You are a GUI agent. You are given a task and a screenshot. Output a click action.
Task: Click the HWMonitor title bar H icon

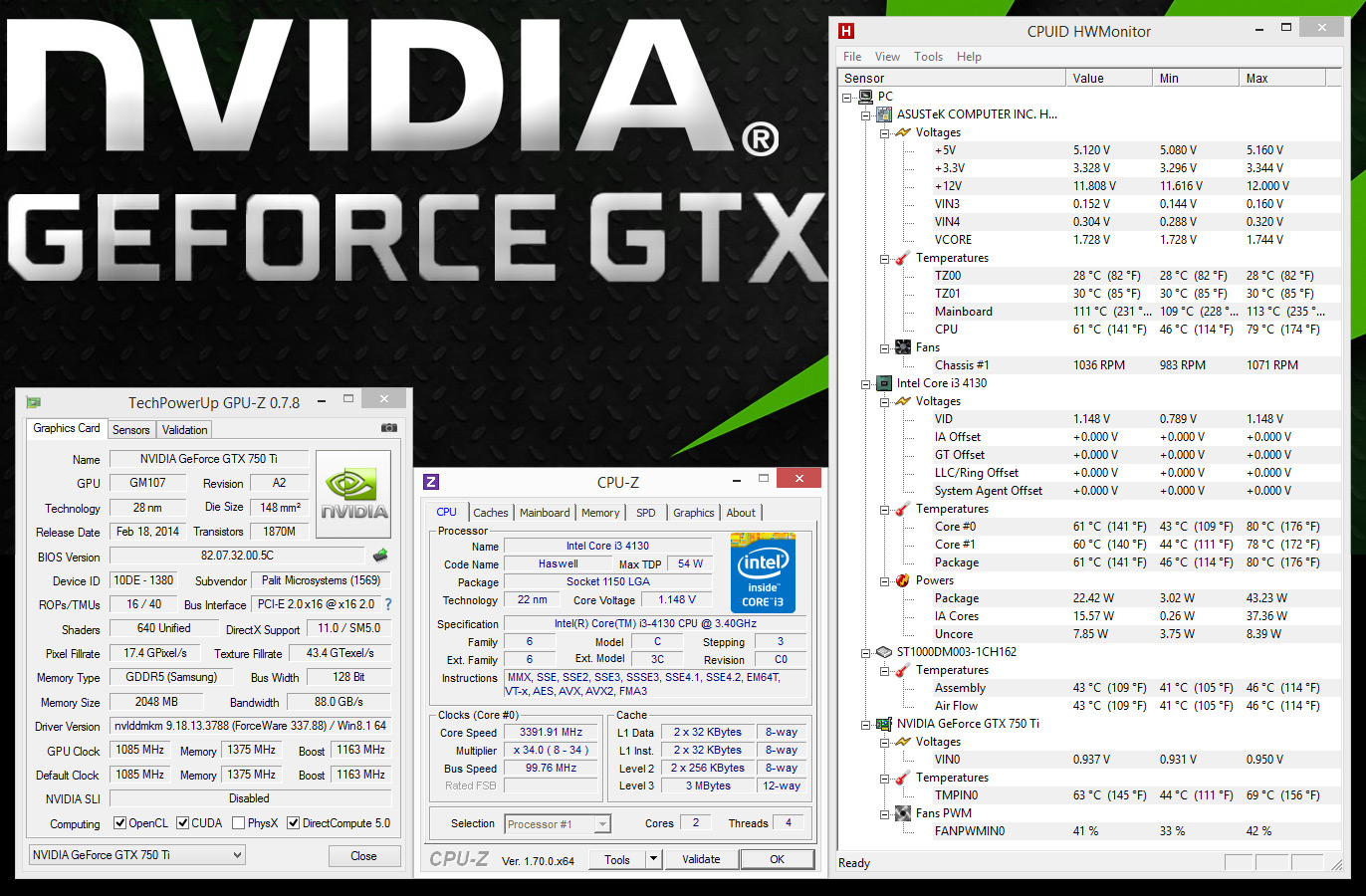pos(846,31)
